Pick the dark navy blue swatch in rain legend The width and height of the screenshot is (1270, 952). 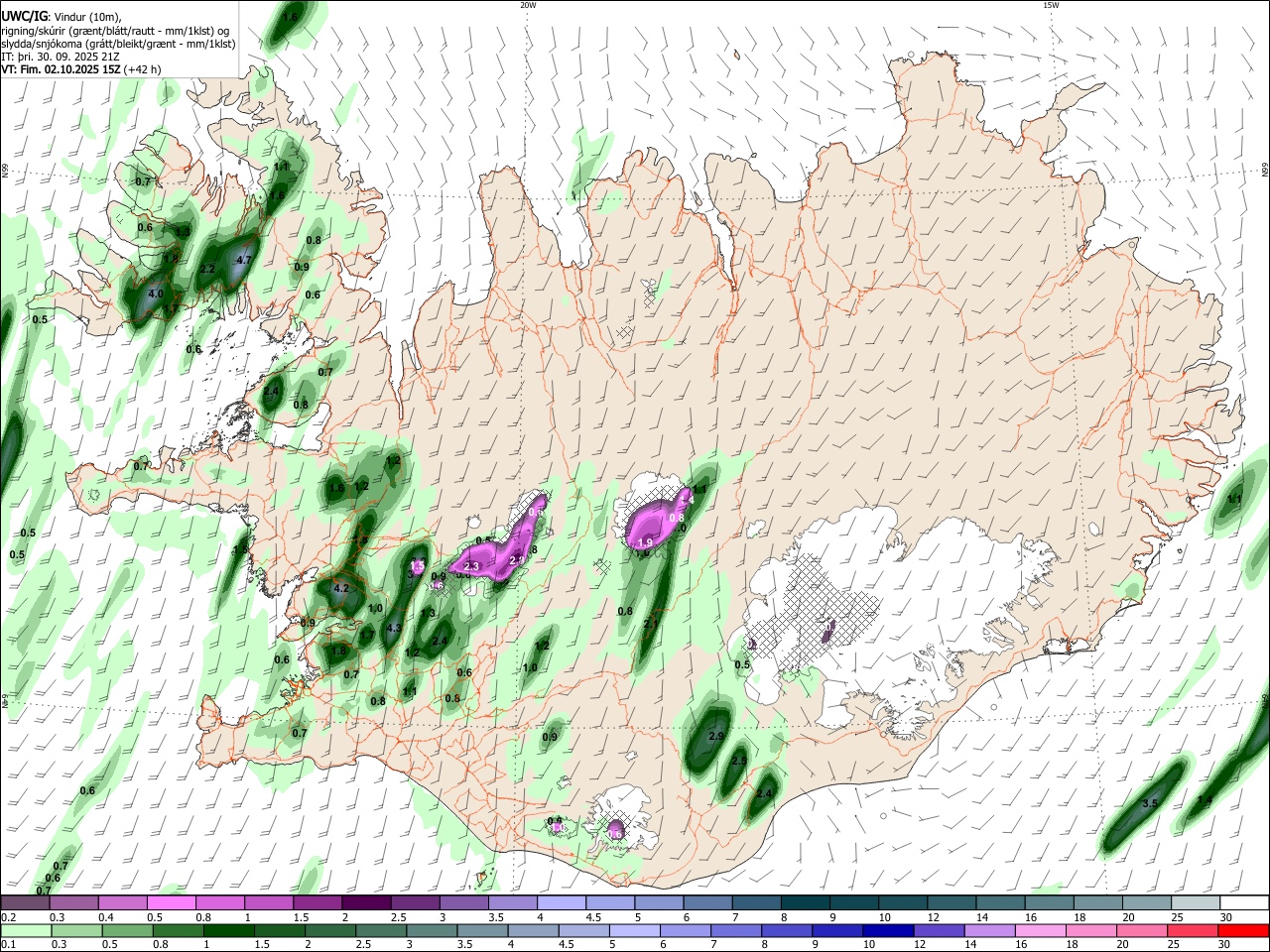(x=886, y=930)
